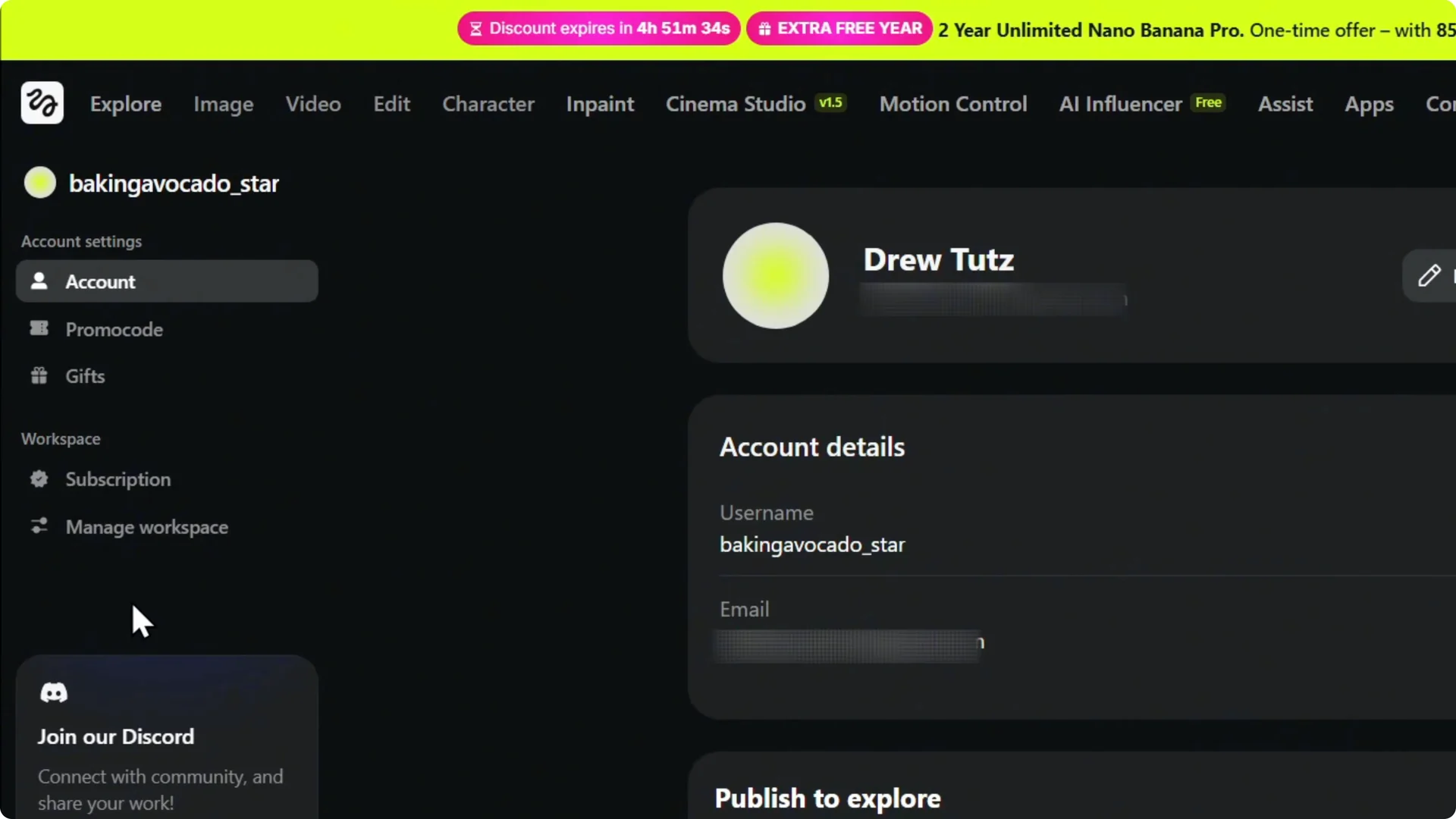
Task: Click the EXTRA FREE YEAR button
Action: (839, 28)
